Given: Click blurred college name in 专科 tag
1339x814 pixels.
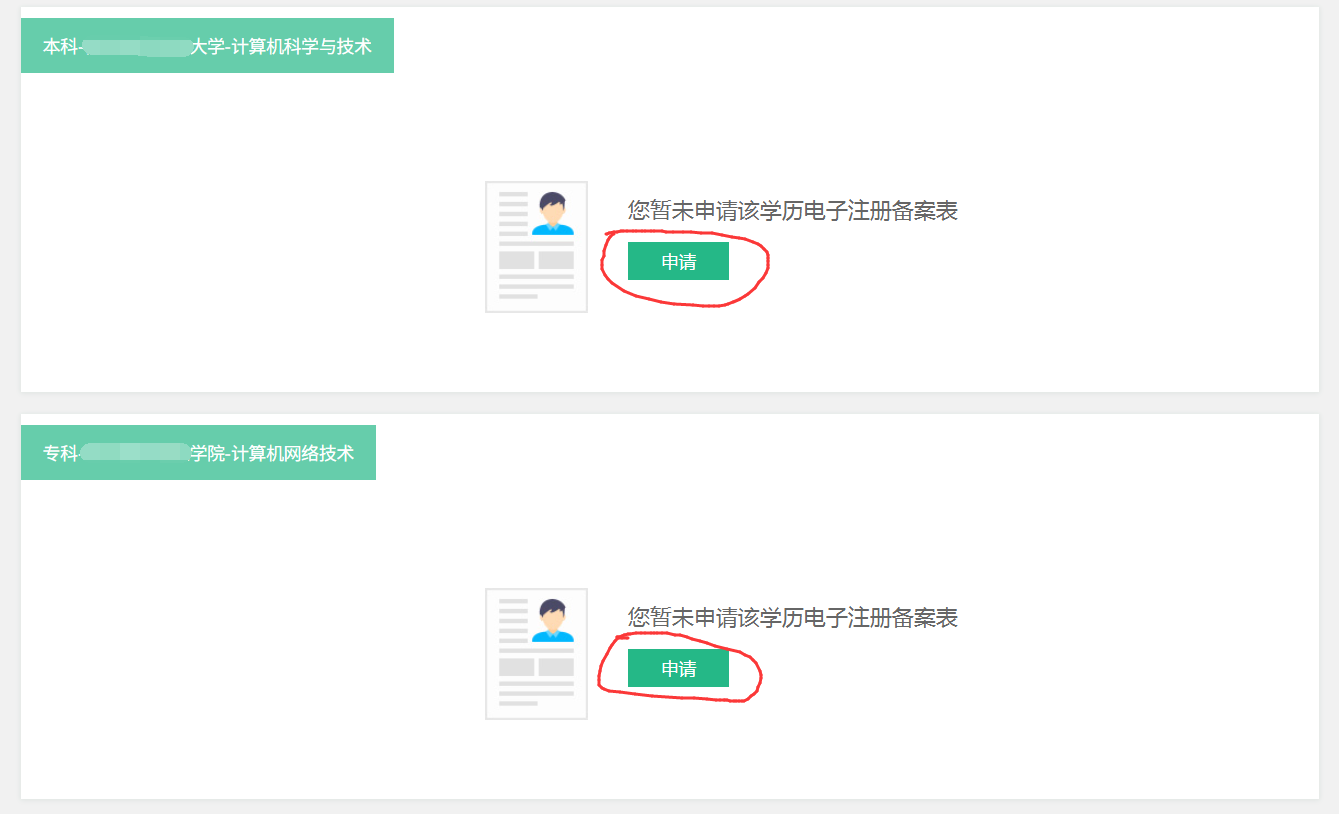Looking at the screenshot, I should click(135, 453).
